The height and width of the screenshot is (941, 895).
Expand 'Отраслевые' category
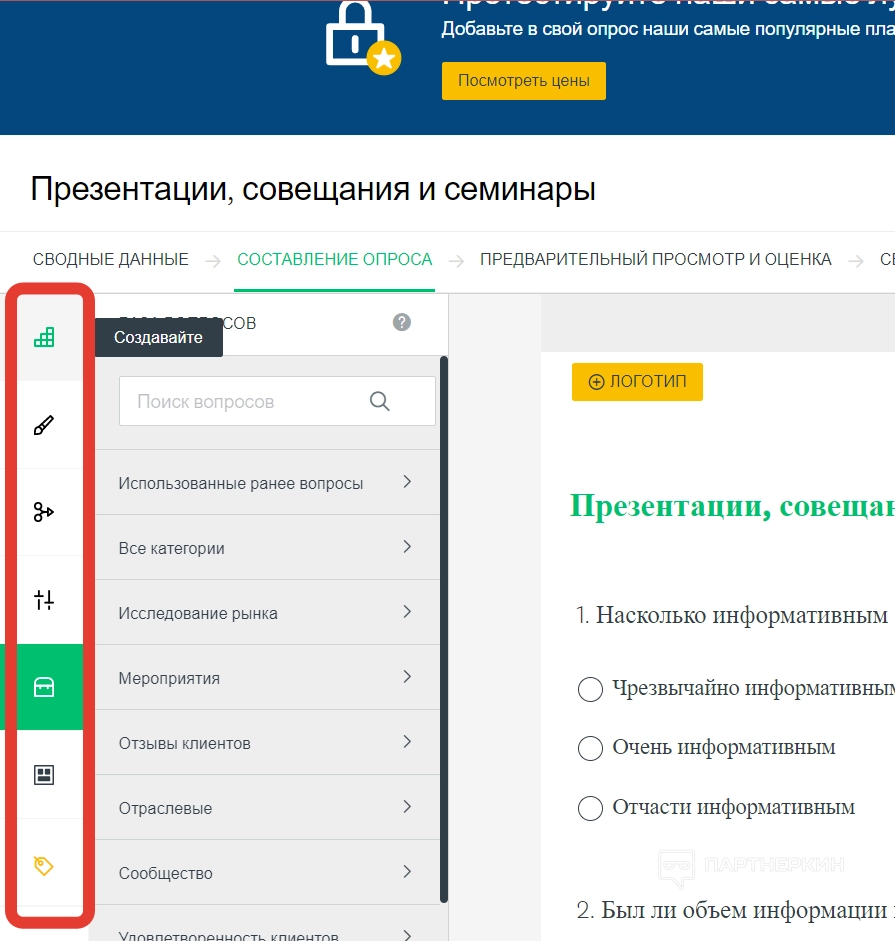[x=267, y=807]
